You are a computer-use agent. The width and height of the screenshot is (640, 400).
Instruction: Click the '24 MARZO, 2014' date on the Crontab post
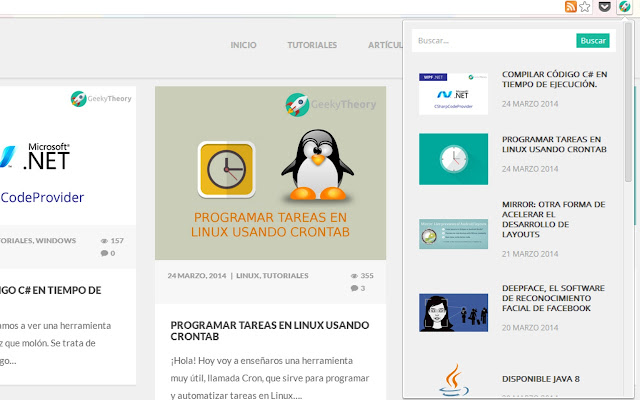[197, 276]
